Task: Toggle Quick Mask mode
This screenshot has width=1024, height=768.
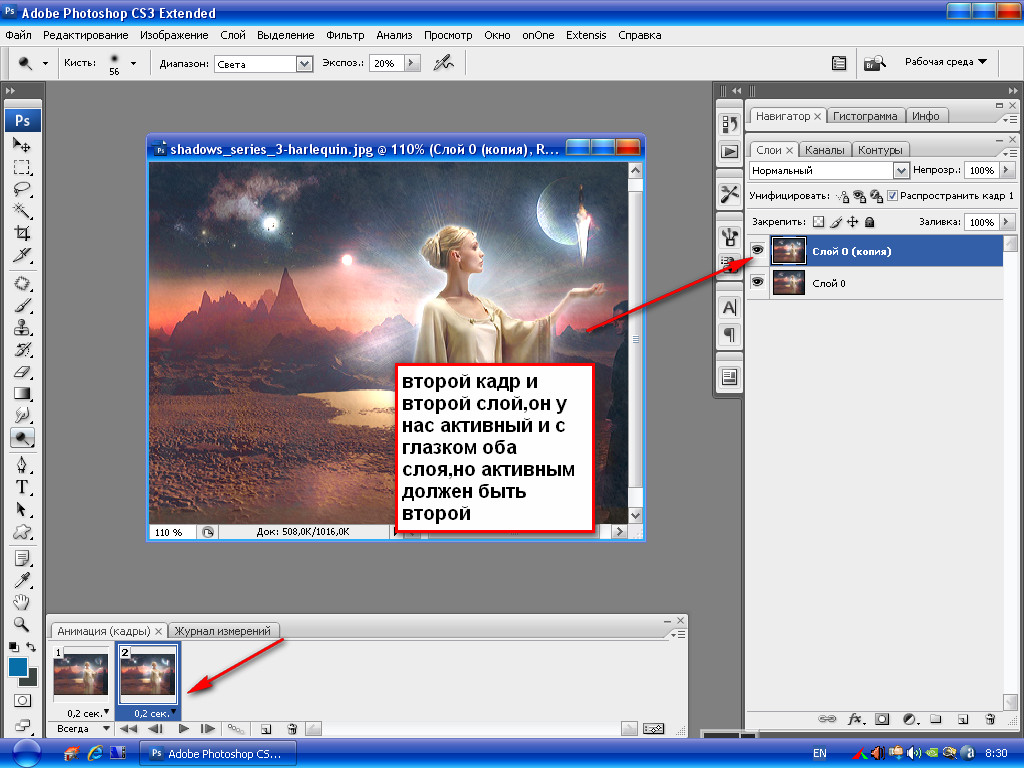Action: coord(22,700)
